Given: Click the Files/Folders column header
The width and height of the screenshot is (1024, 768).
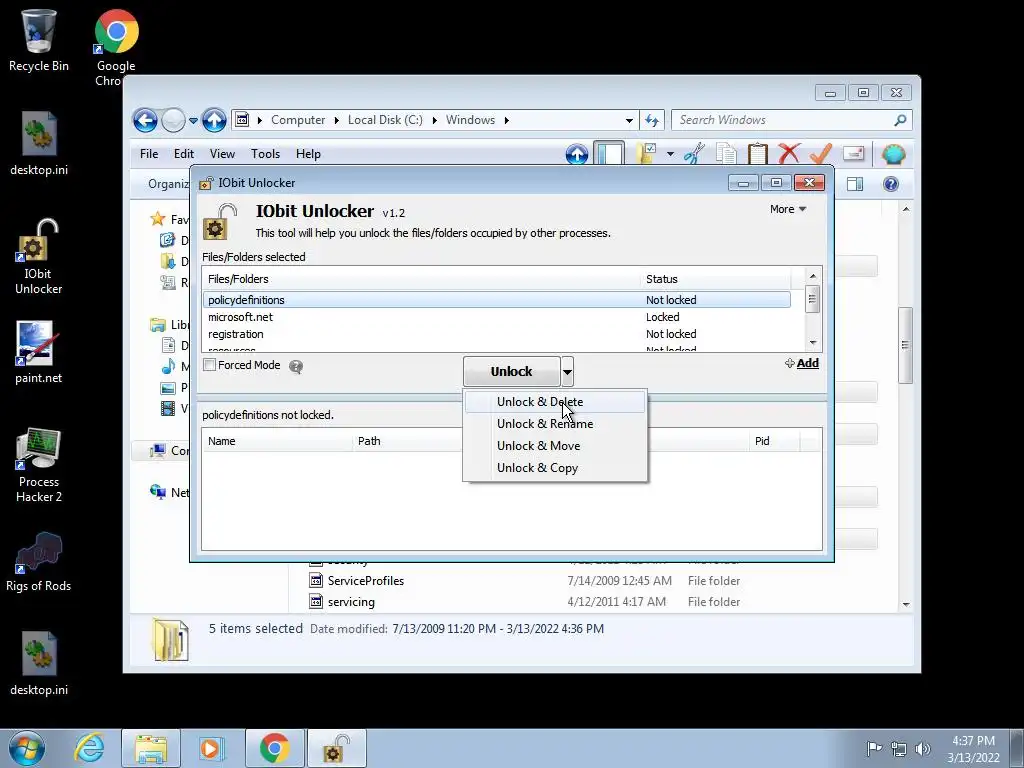Looking at the screenshot, I should click(421, 279).
